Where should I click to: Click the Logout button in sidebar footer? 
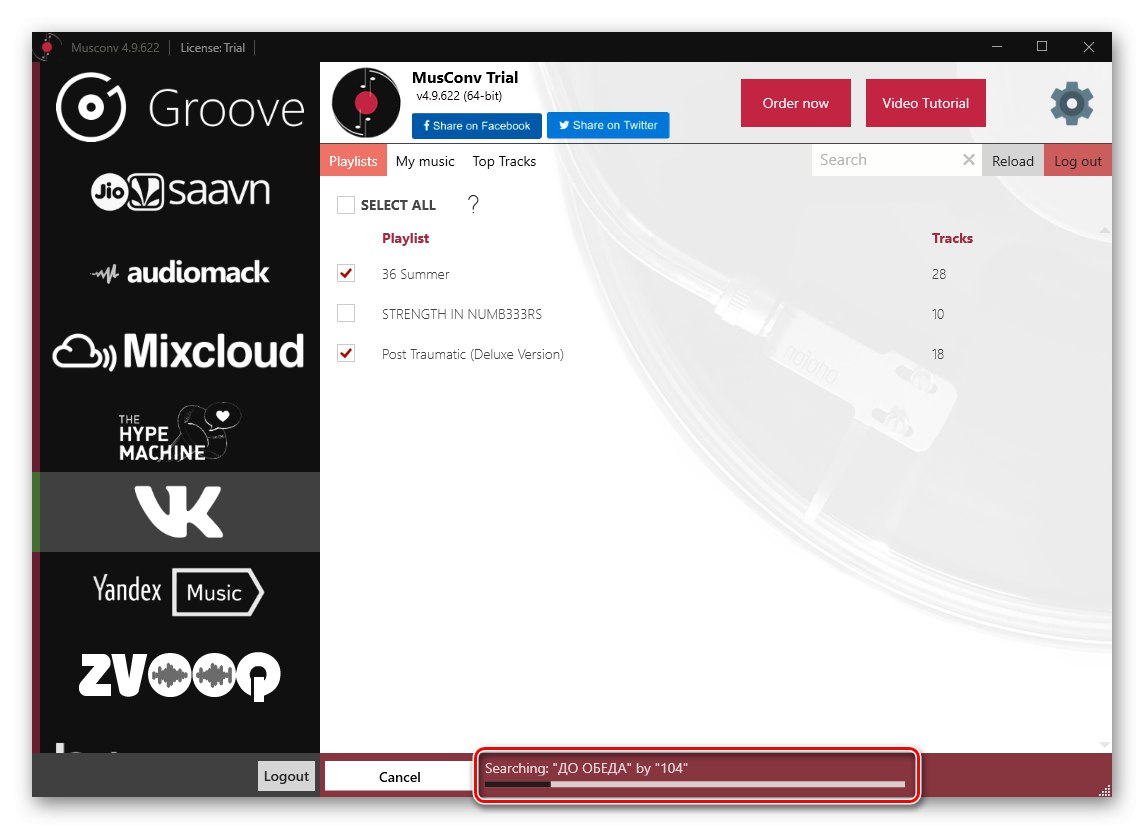pos(286,776)
